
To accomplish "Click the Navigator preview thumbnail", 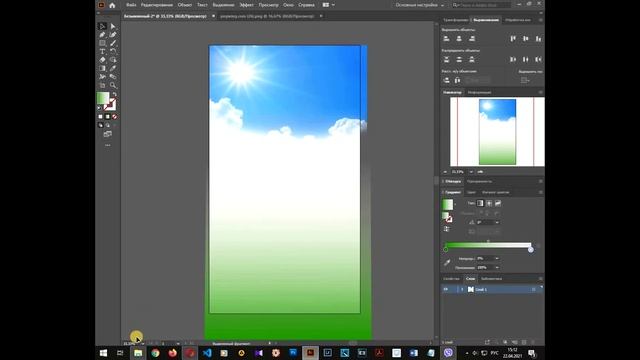I will pyautogui.click(x=497, y=132).
